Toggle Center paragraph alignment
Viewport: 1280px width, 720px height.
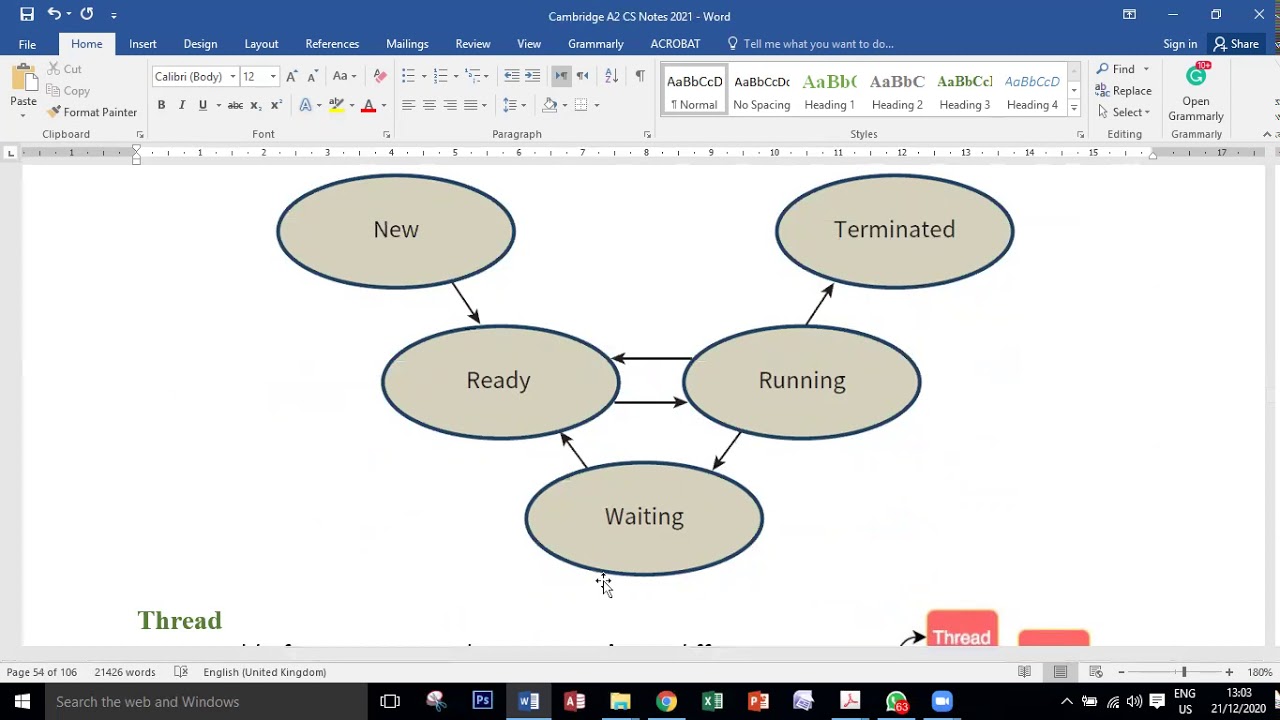pyautogui.click(x=429, y=105)
